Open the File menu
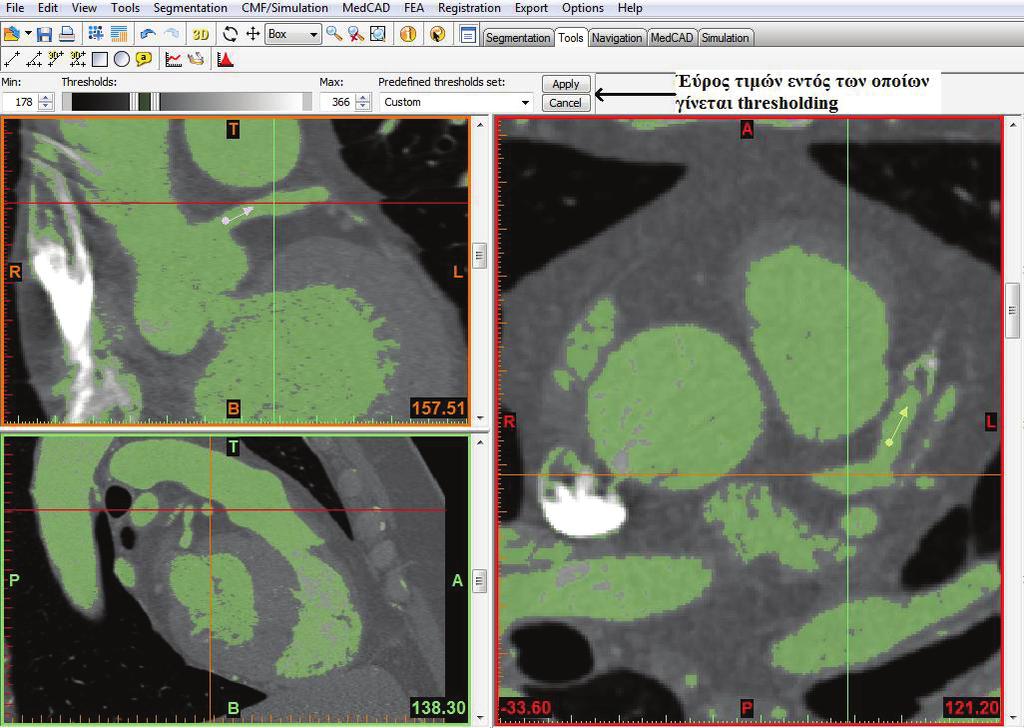This screenshot has width=1024, height=728. click(14, 8)
